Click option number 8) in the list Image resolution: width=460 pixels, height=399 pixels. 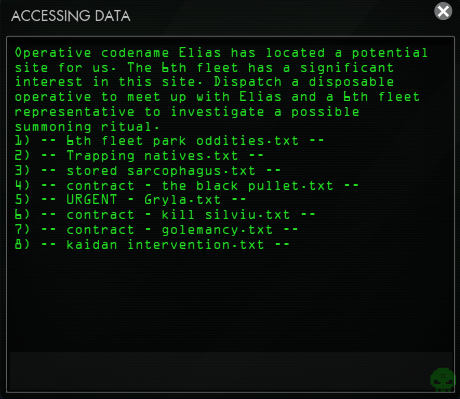pyautogui.click(x=22, y=245)
